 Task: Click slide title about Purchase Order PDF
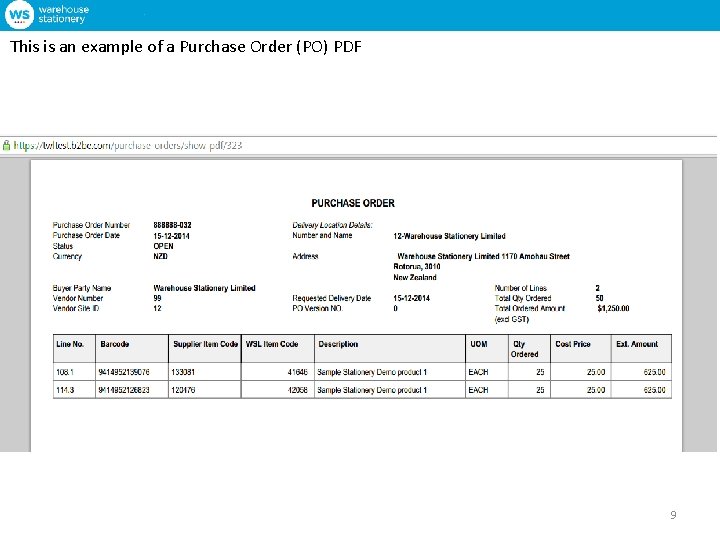pos(186,46)
